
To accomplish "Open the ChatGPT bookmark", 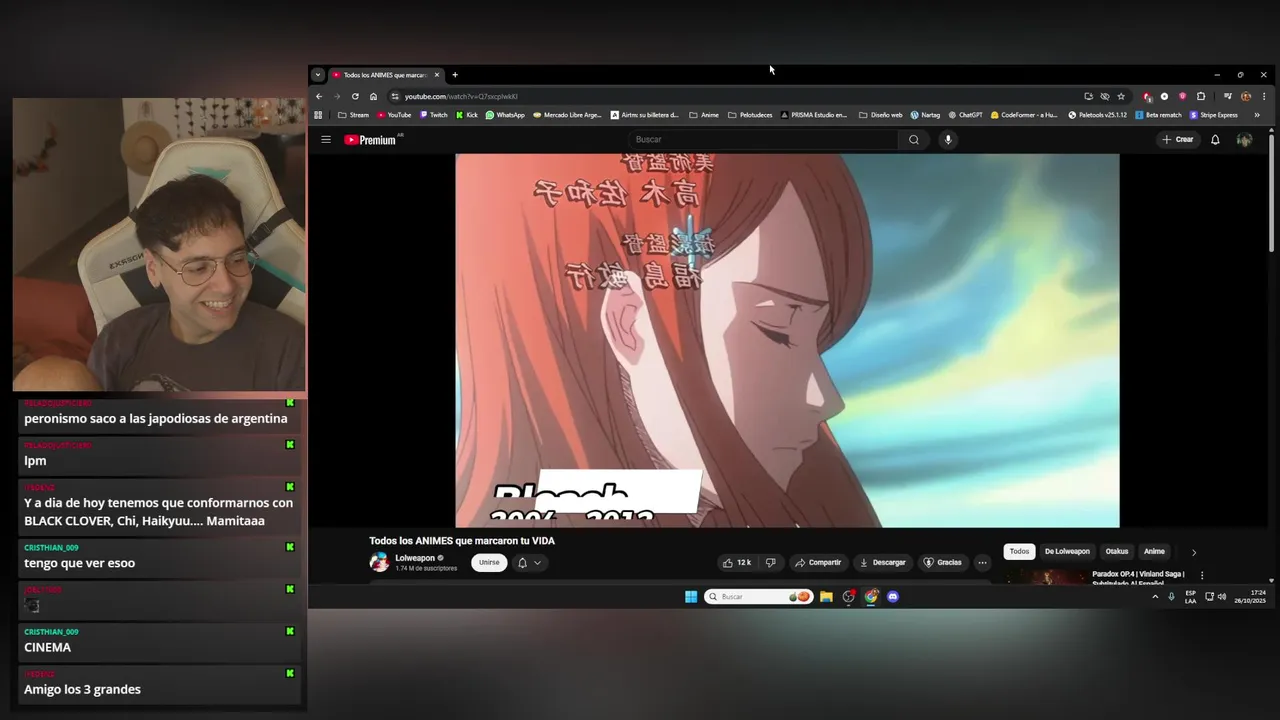I will (965, 115).
